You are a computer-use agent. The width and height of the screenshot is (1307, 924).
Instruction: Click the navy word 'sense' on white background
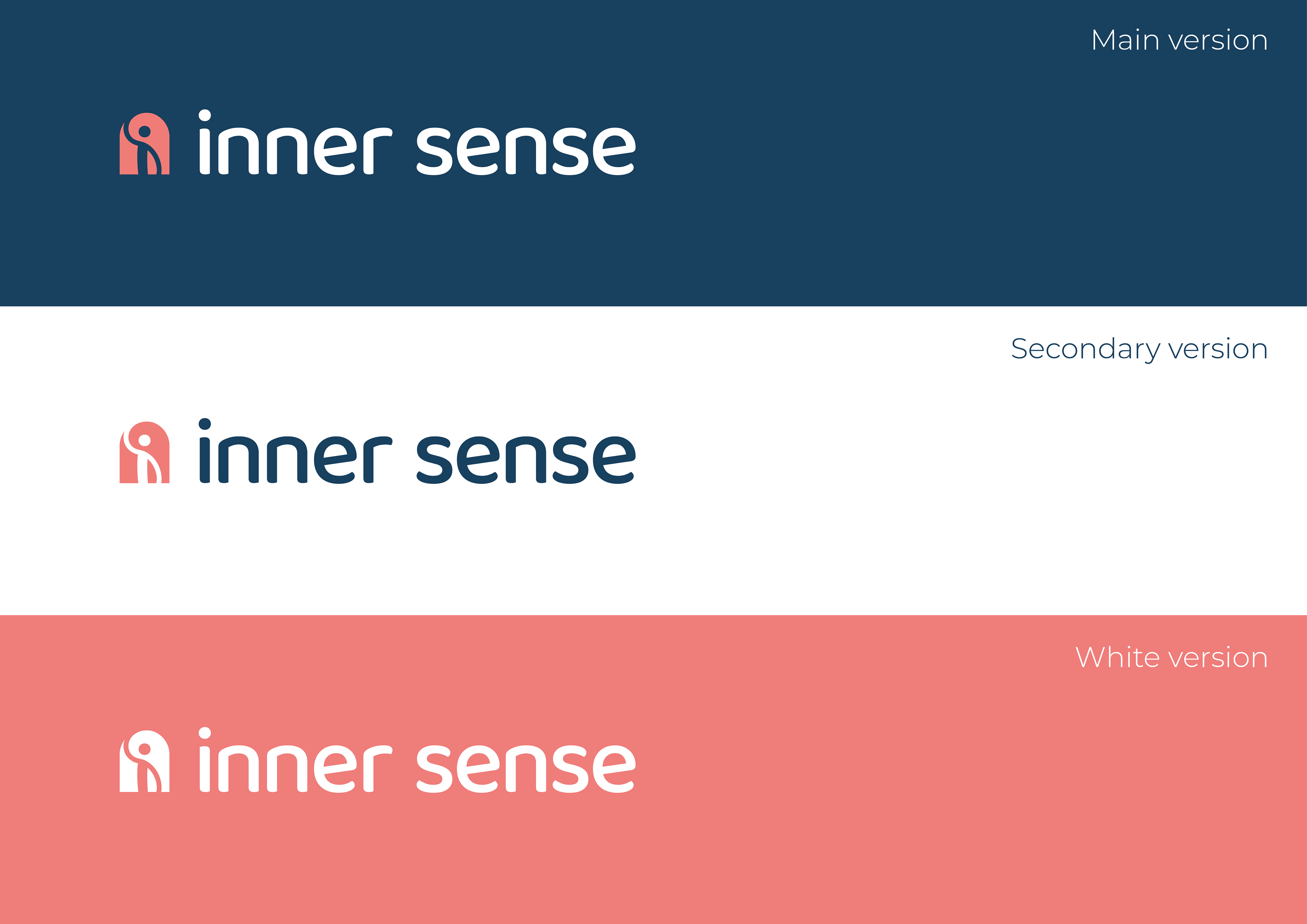[526, 459]
